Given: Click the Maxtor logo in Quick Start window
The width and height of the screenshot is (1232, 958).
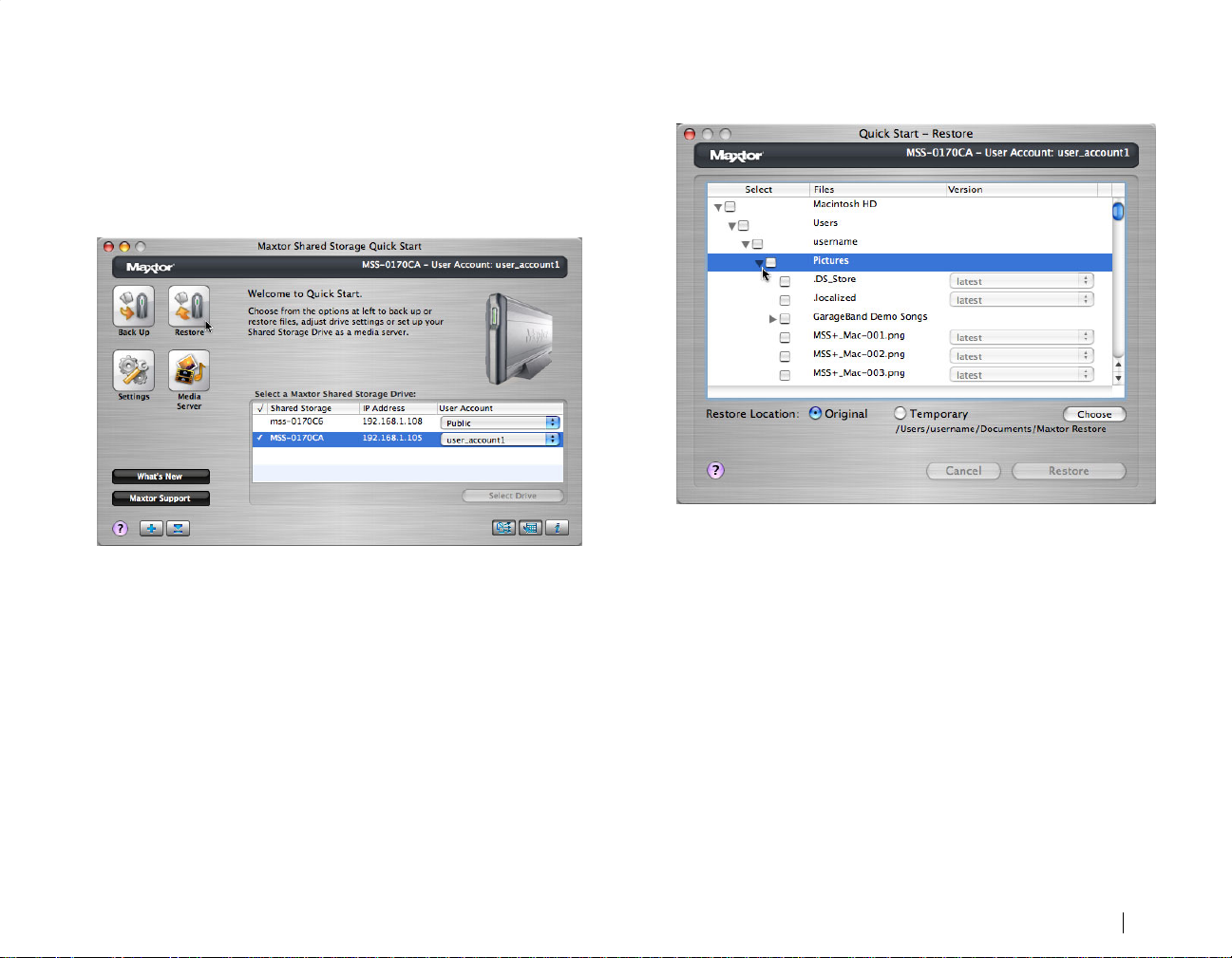Looking at the screenshot, I should coord(150,268).
